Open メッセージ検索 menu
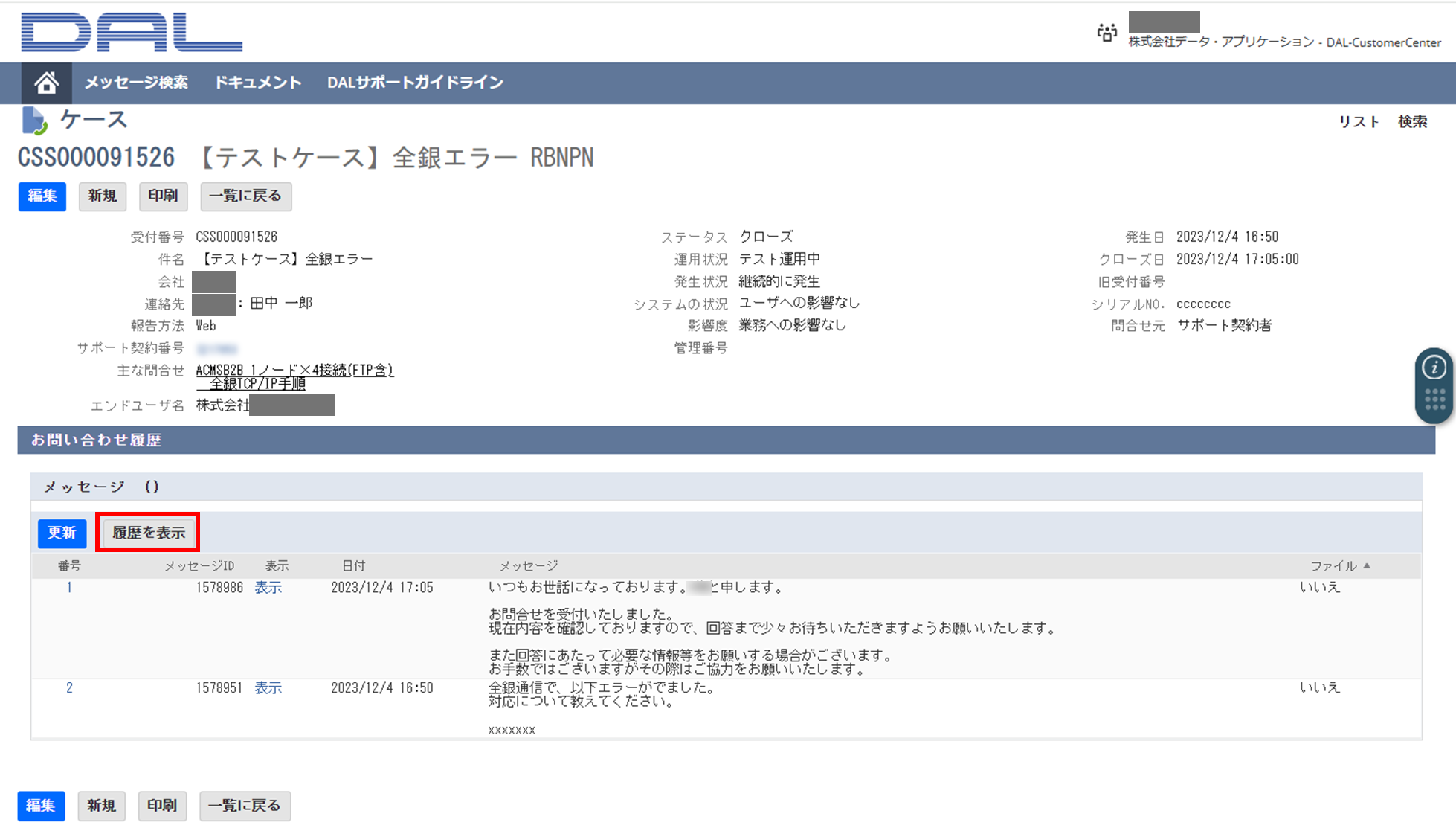 click(x=136, y=83)
